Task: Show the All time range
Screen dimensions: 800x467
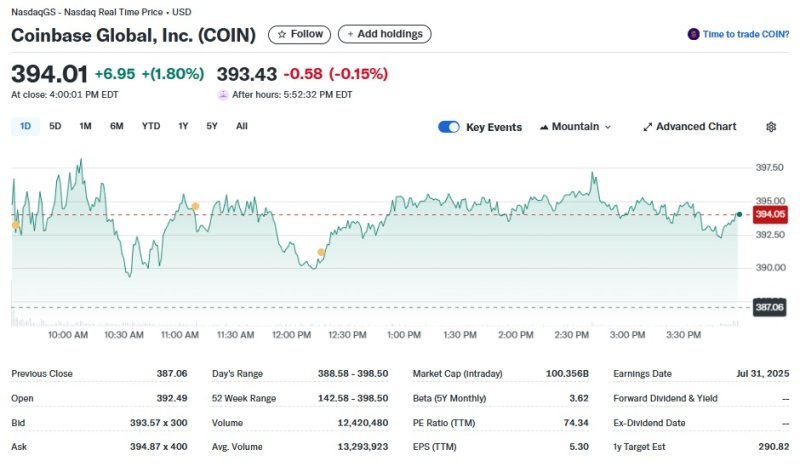Action: [242, 126]
